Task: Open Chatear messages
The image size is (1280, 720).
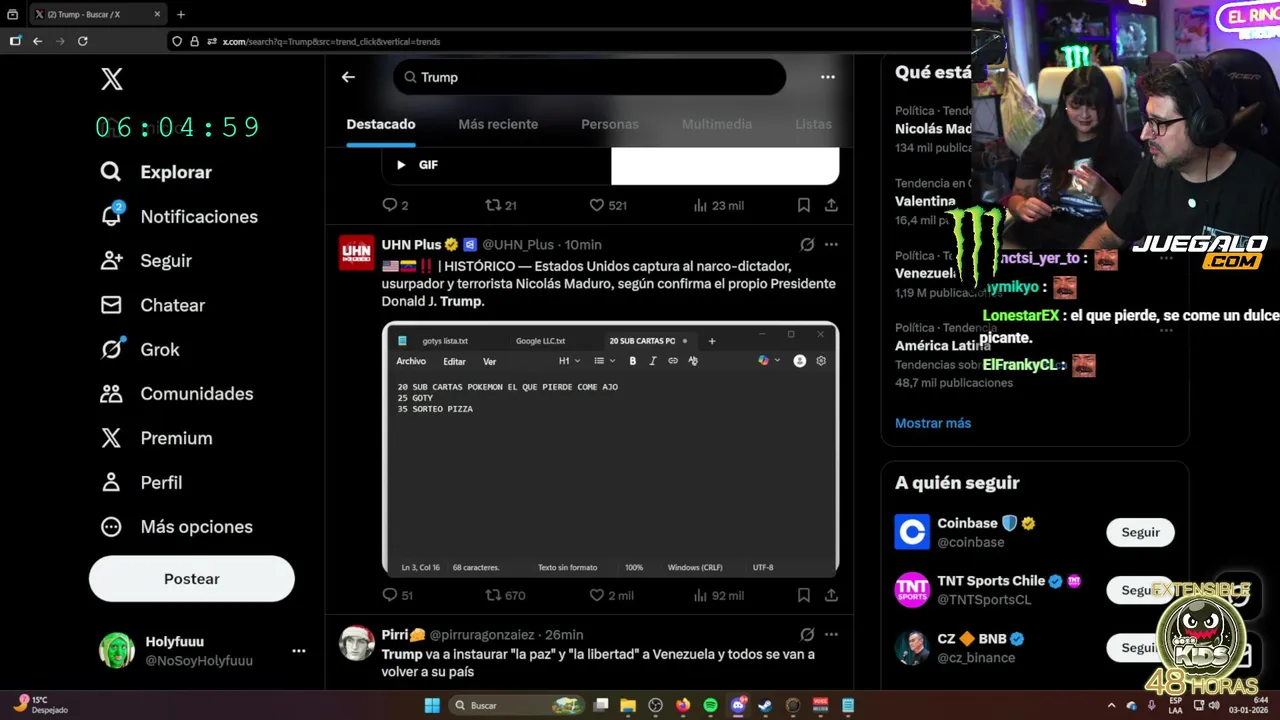Action: (152, 305)
